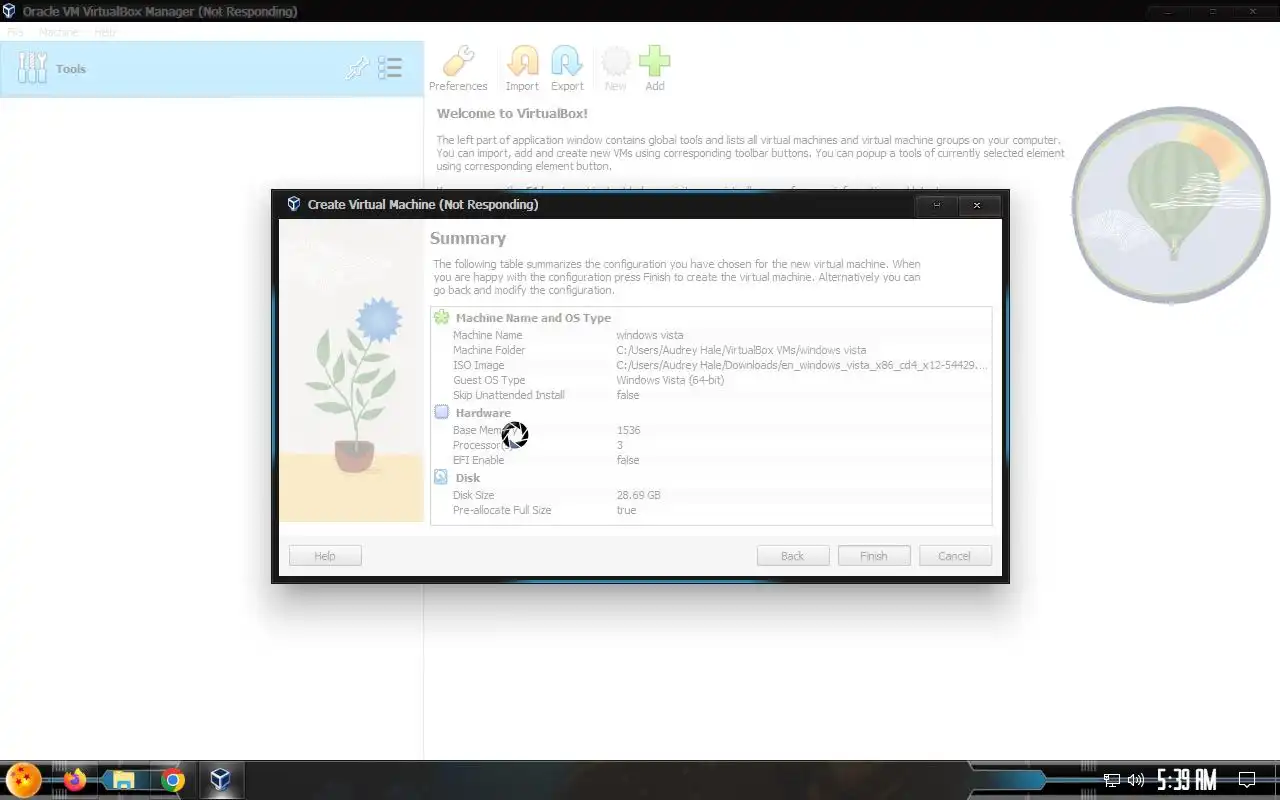
Task: Cancel the Create Virtual Machine wizard
Action: point(955,556)
